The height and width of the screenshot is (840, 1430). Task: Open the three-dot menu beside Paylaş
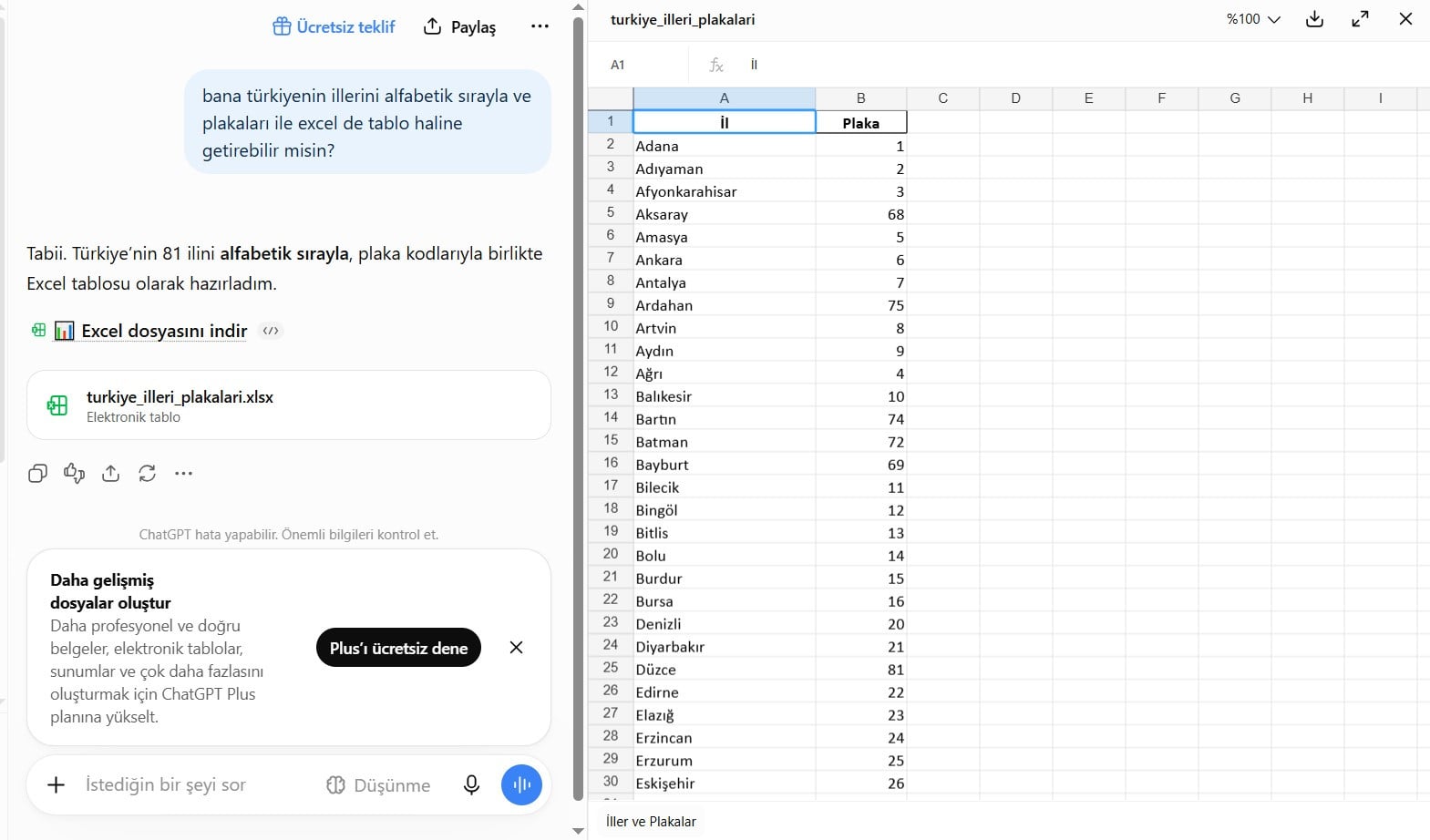pos(540,26)
